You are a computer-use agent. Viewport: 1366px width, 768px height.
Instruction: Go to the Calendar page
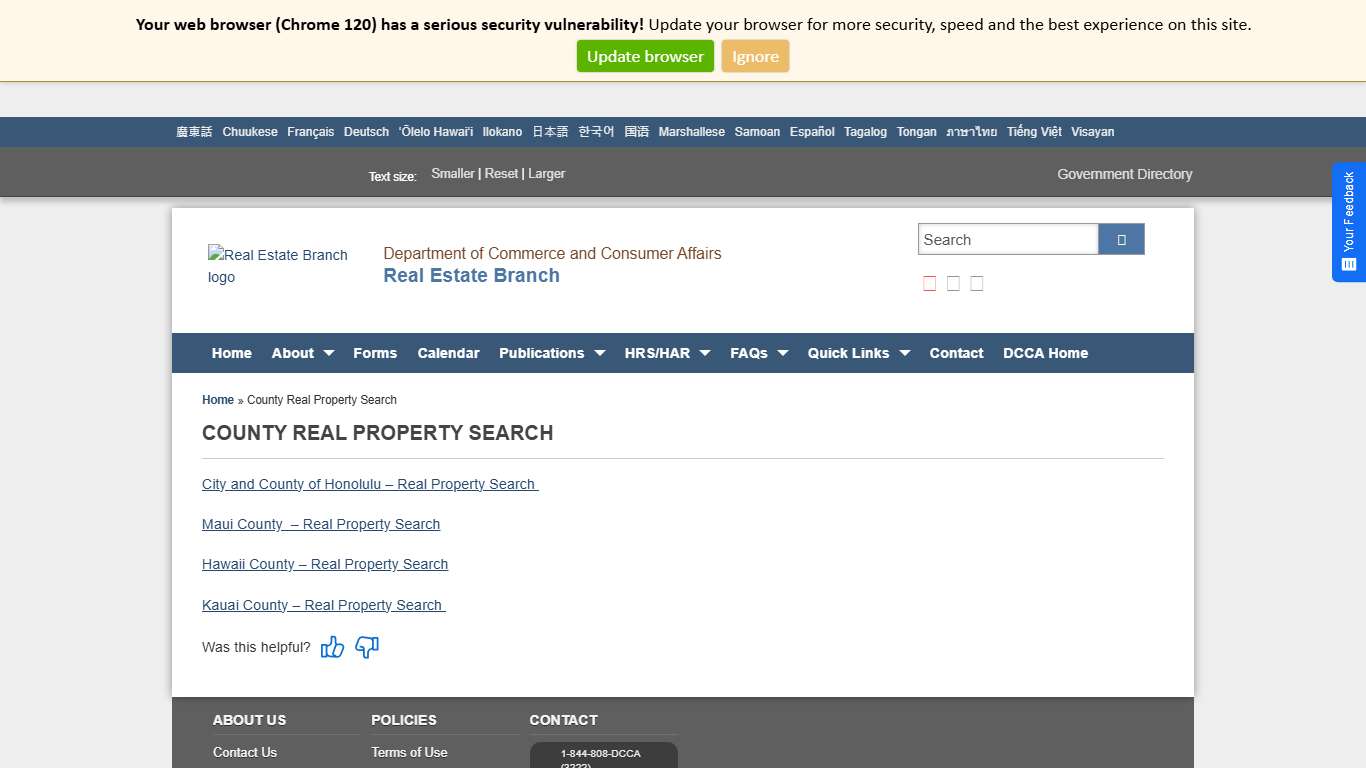[x=448, y=353]
